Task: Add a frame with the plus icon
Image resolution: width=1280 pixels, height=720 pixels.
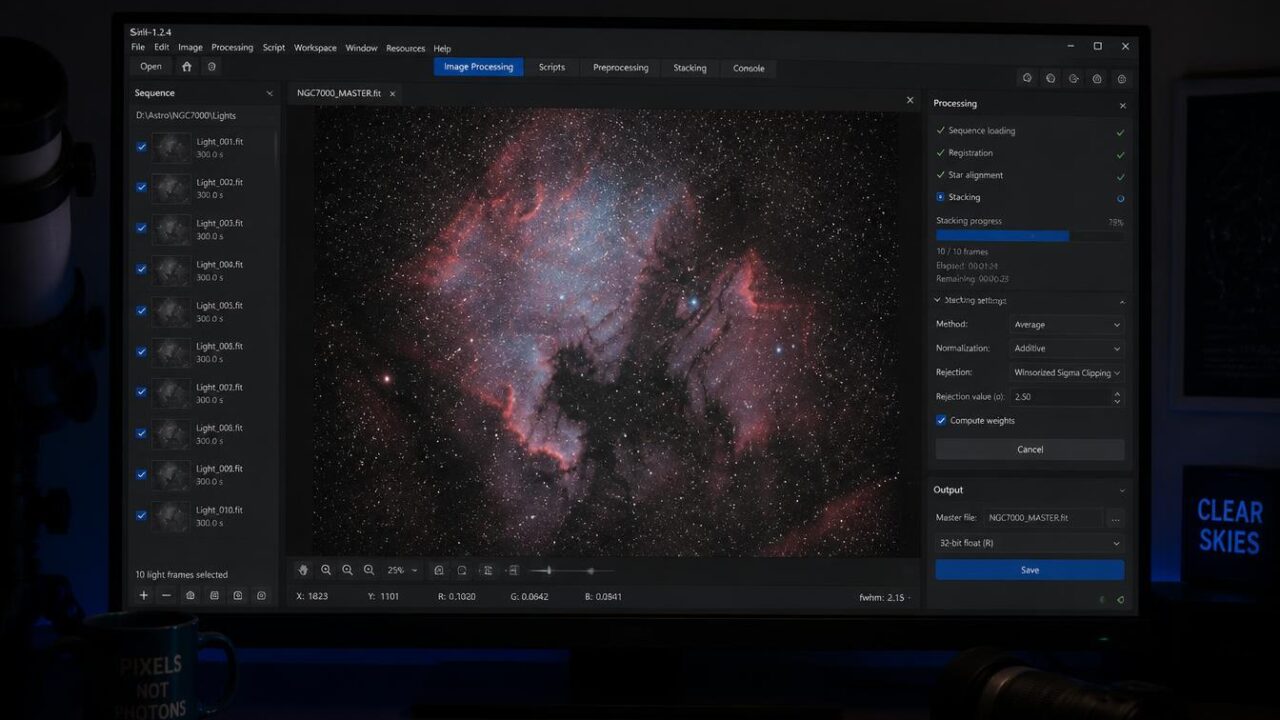Action: (x=144, y=595)
